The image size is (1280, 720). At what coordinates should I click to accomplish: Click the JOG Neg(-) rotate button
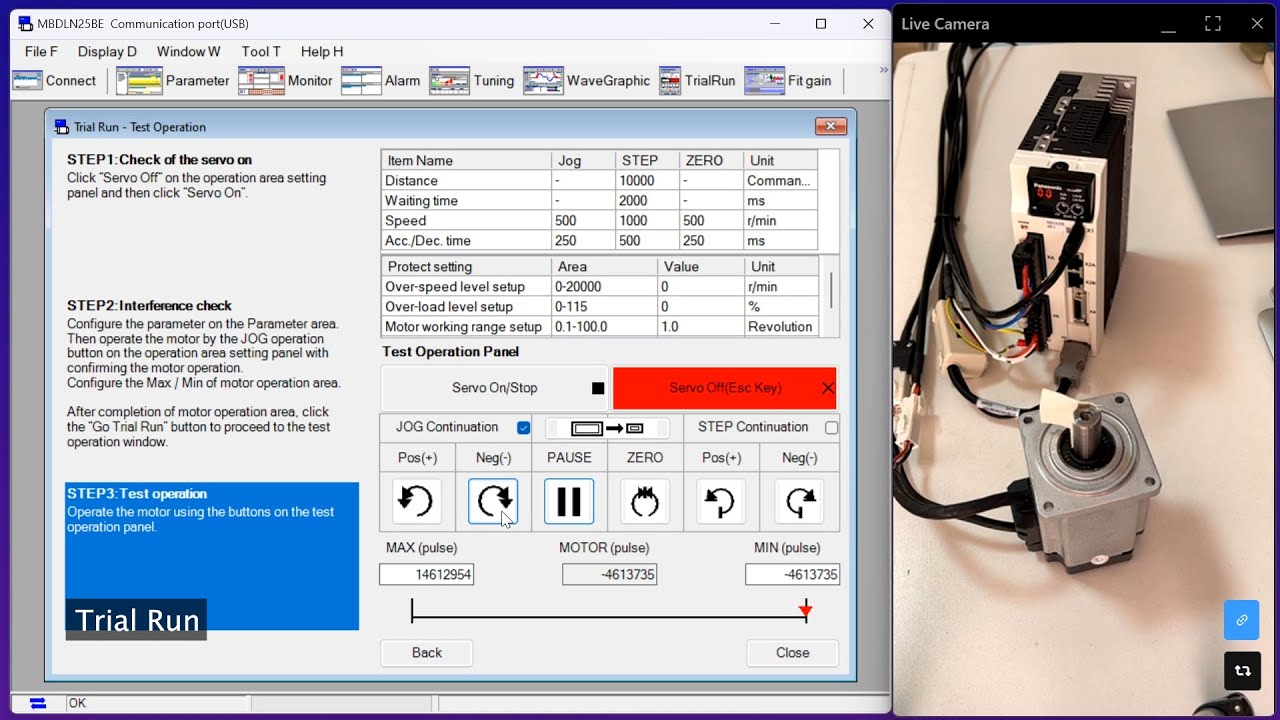(x=493, y=501)
